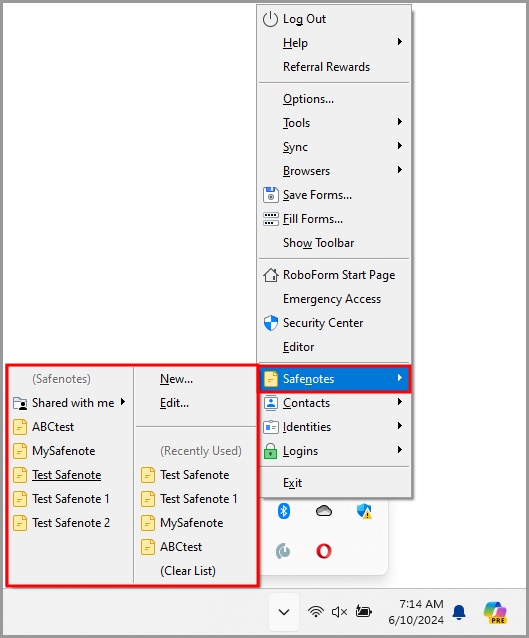Image resolution: width=529 pixels, height=638 pixels.
Task: Open the Windows Security tray icon with warning
Action: pyautogui.click(x=364, y=511)
